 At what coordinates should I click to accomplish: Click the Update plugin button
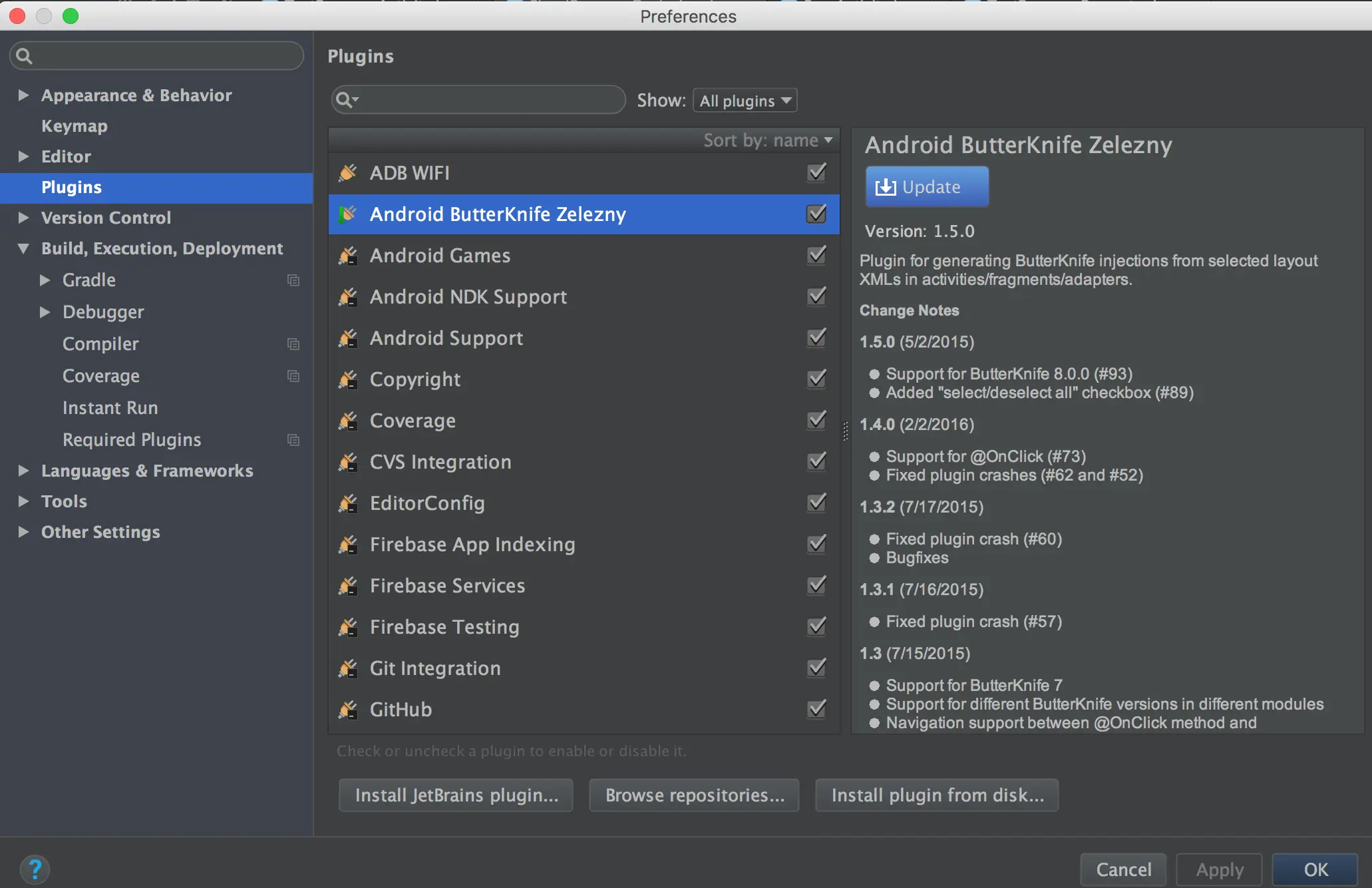(x=927, y=187)
